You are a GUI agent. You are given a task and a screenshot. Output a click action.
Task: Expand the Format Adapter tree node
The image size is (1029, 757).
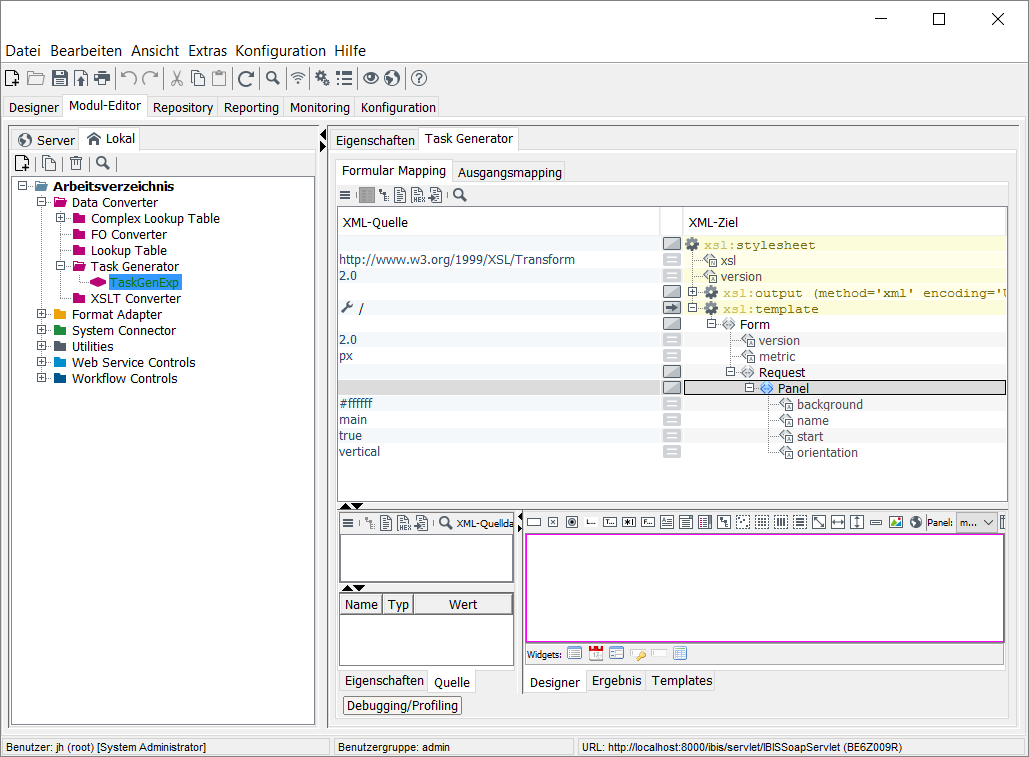click(42, 315)
